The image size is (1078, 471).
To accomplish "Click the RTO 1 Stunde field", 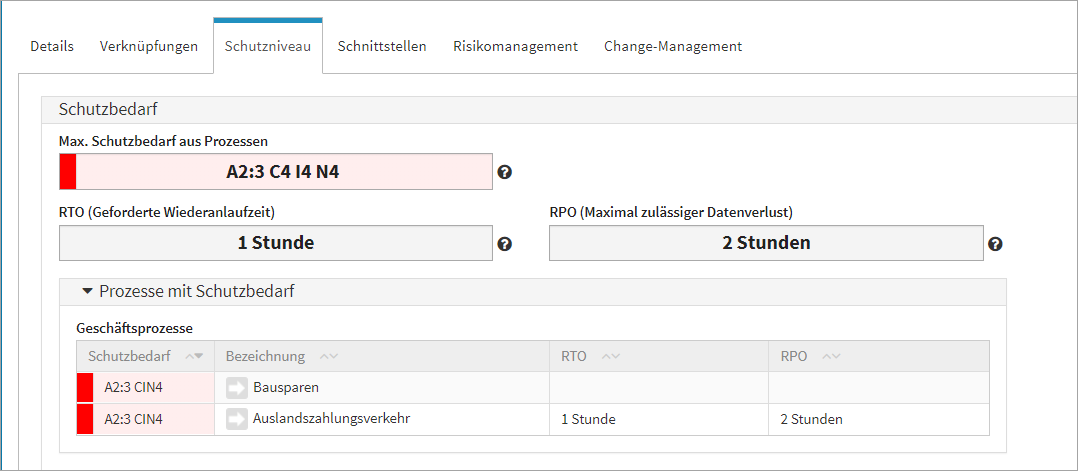I will point(276,243).
